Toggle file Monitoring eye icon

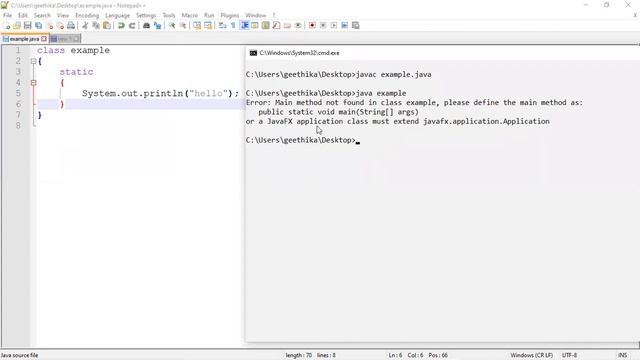(298, 25)
